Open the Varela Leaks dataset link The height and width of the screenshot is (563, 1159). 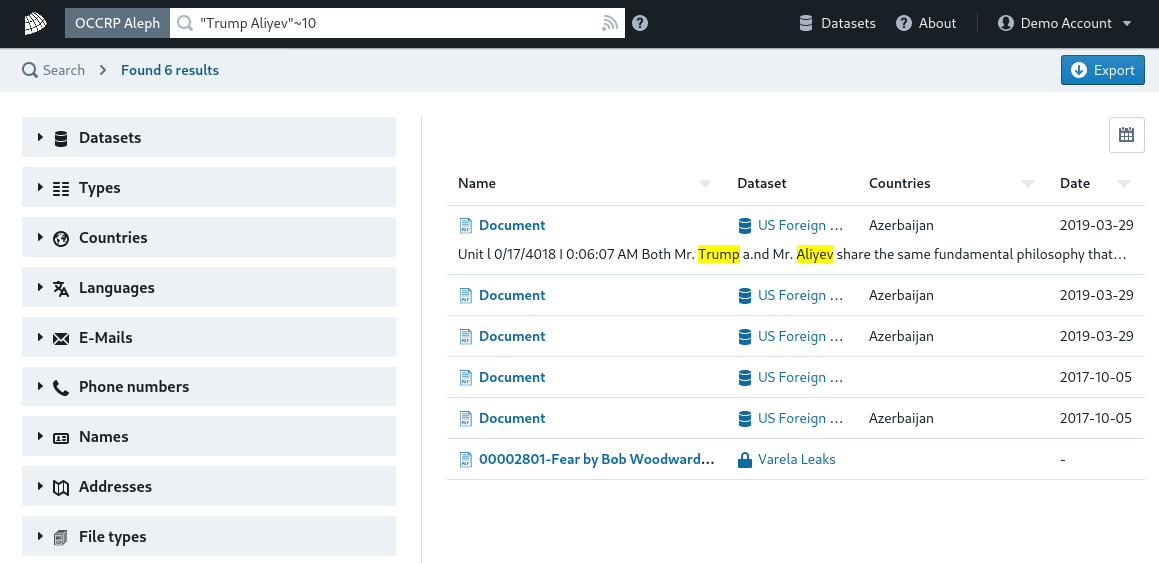pyautogui.click(x=797, y=460)
